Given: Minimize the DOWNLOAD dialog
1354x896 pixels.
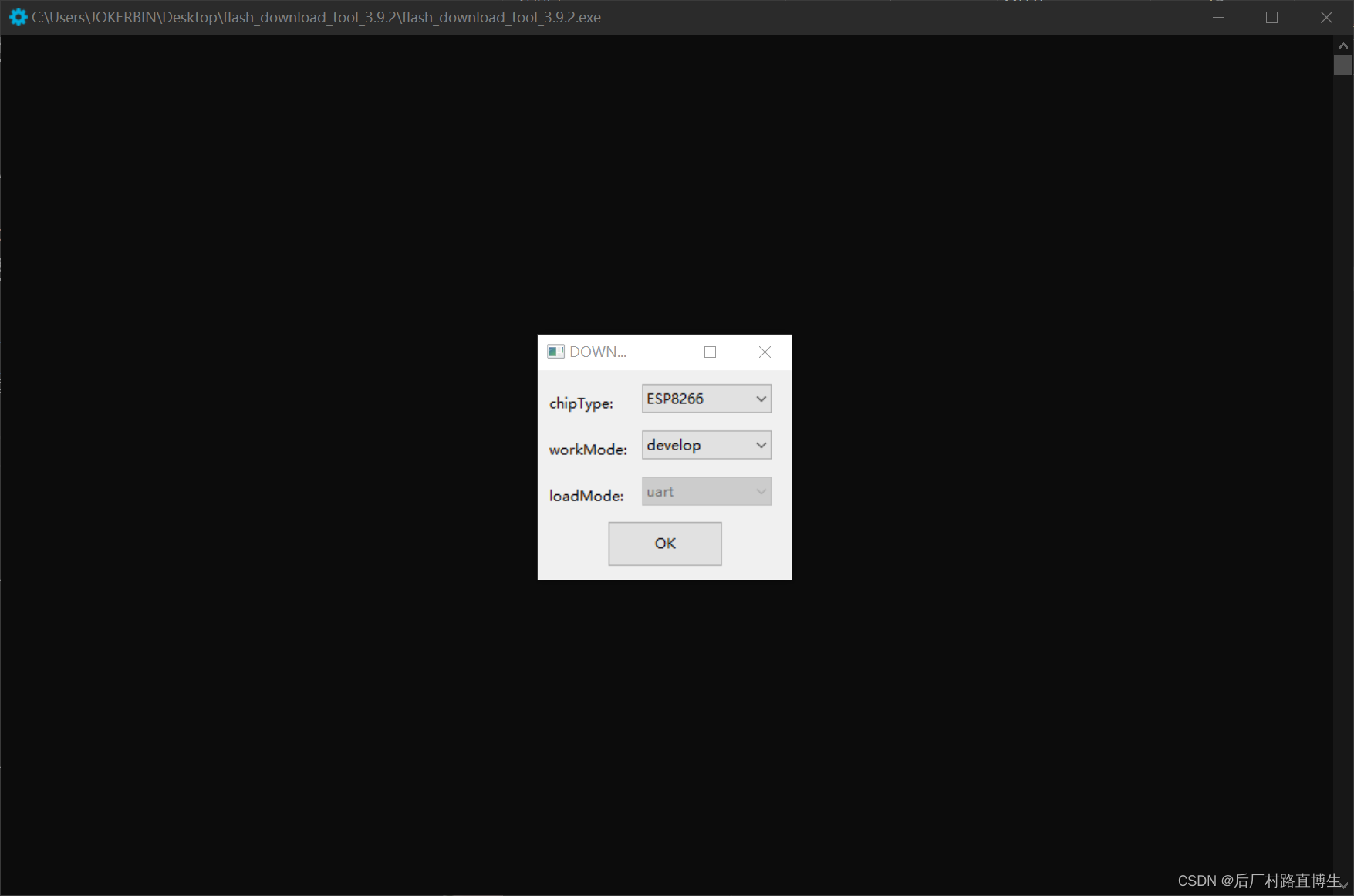Looking at the screenshot, I should 657,352.
